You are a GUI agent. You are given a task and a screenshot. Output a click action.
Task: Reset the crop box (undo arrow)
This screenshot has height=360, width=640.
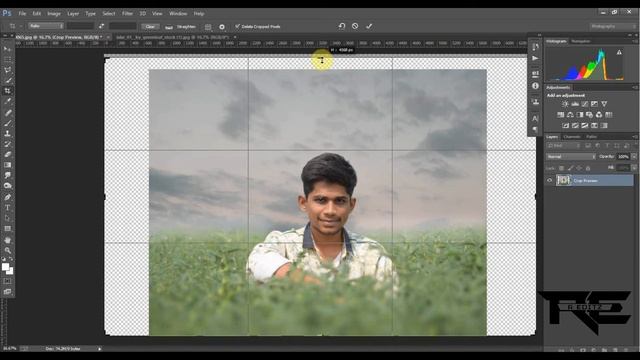tap(342, 26)
